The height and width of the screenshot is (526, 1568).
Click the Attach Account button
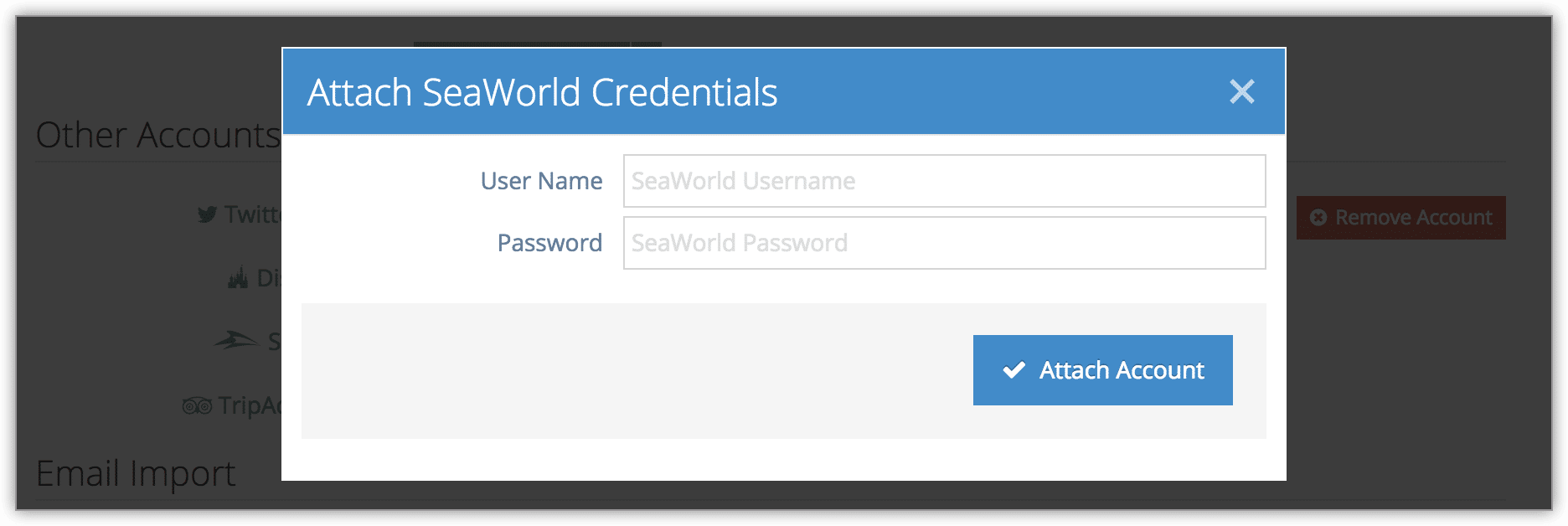point(1102,370)
